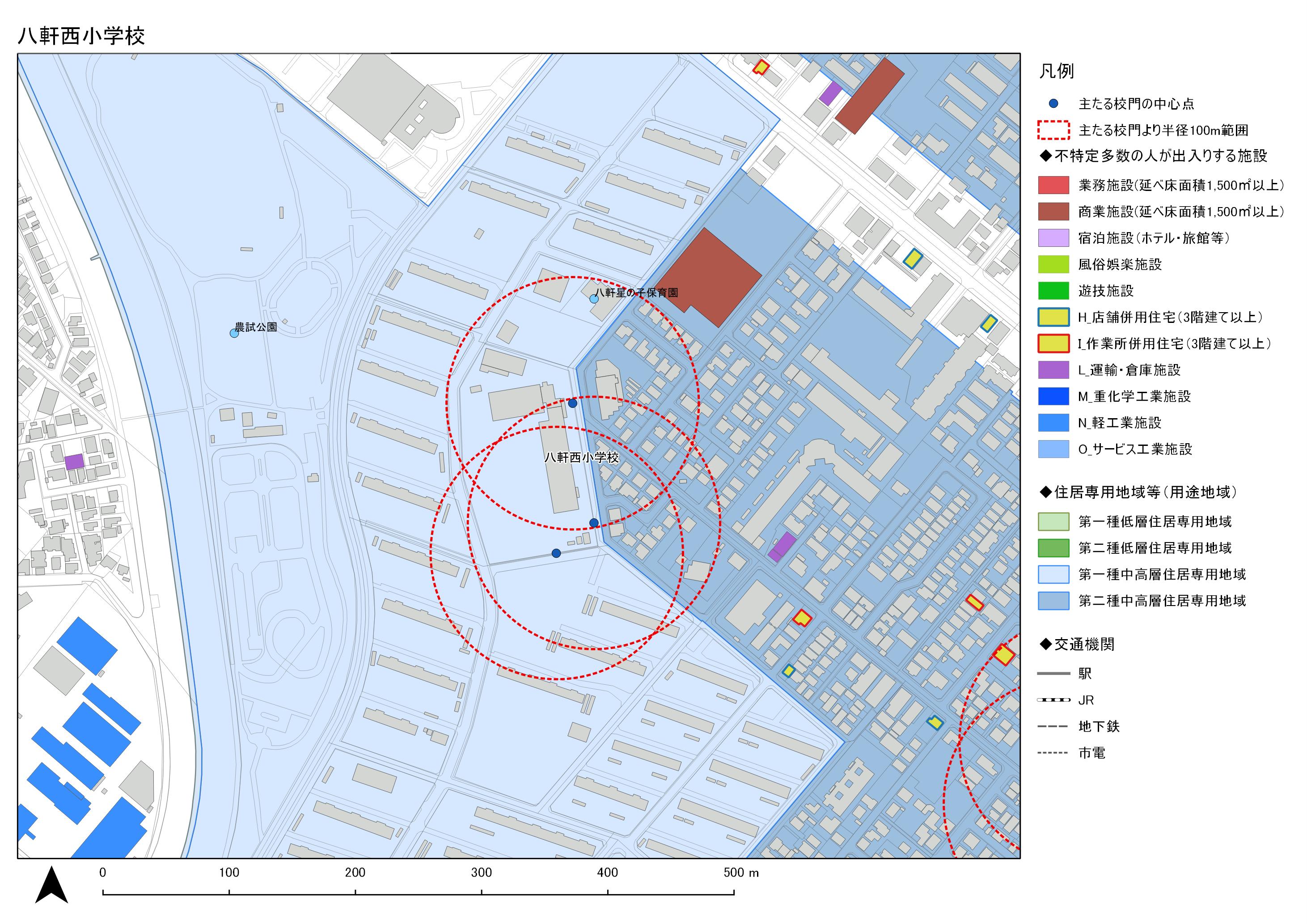Click the 300 scale bar label

click(482, 873)
